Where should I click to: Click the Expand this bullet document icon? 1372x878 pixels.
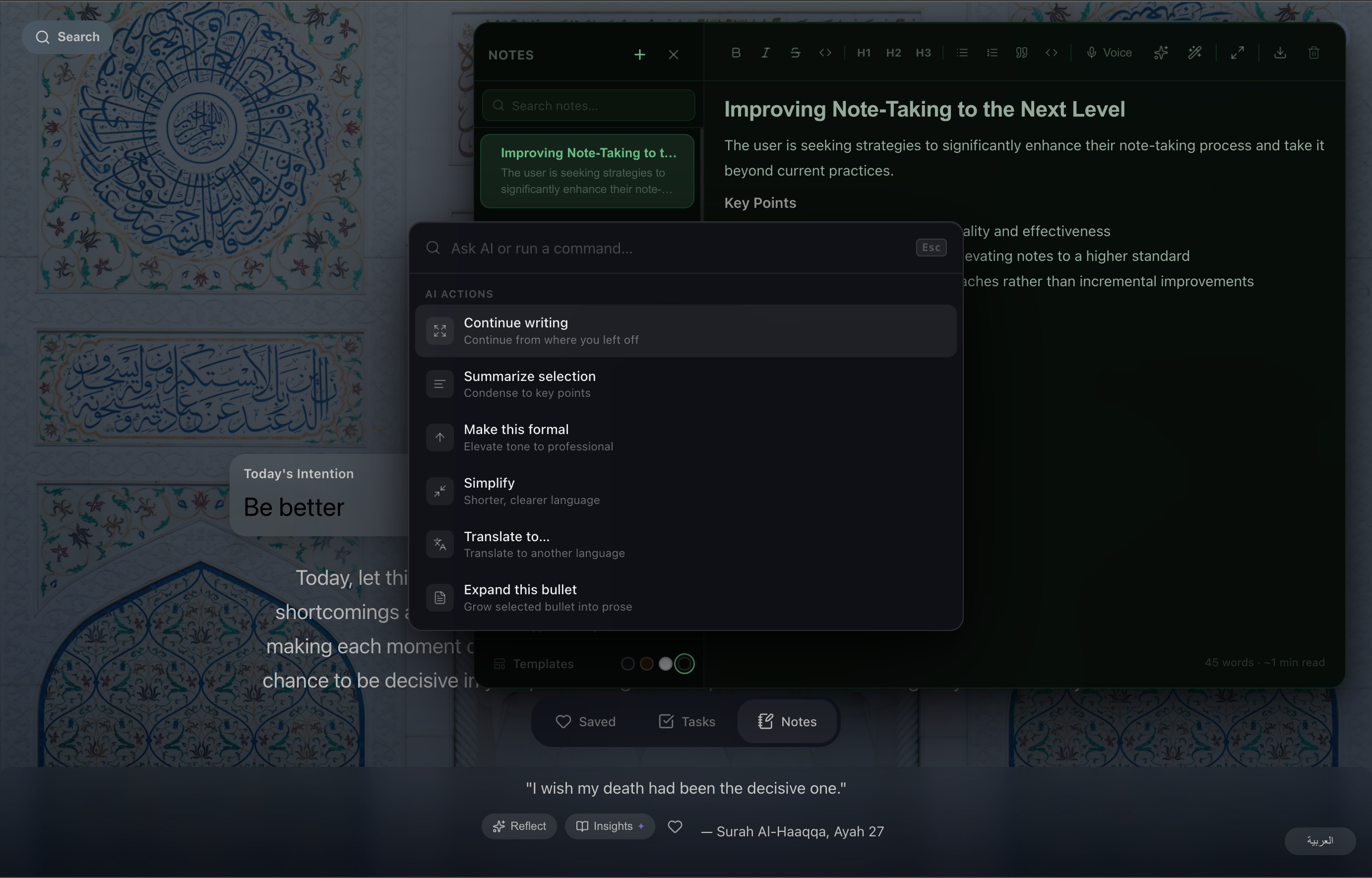click(439, 598)
